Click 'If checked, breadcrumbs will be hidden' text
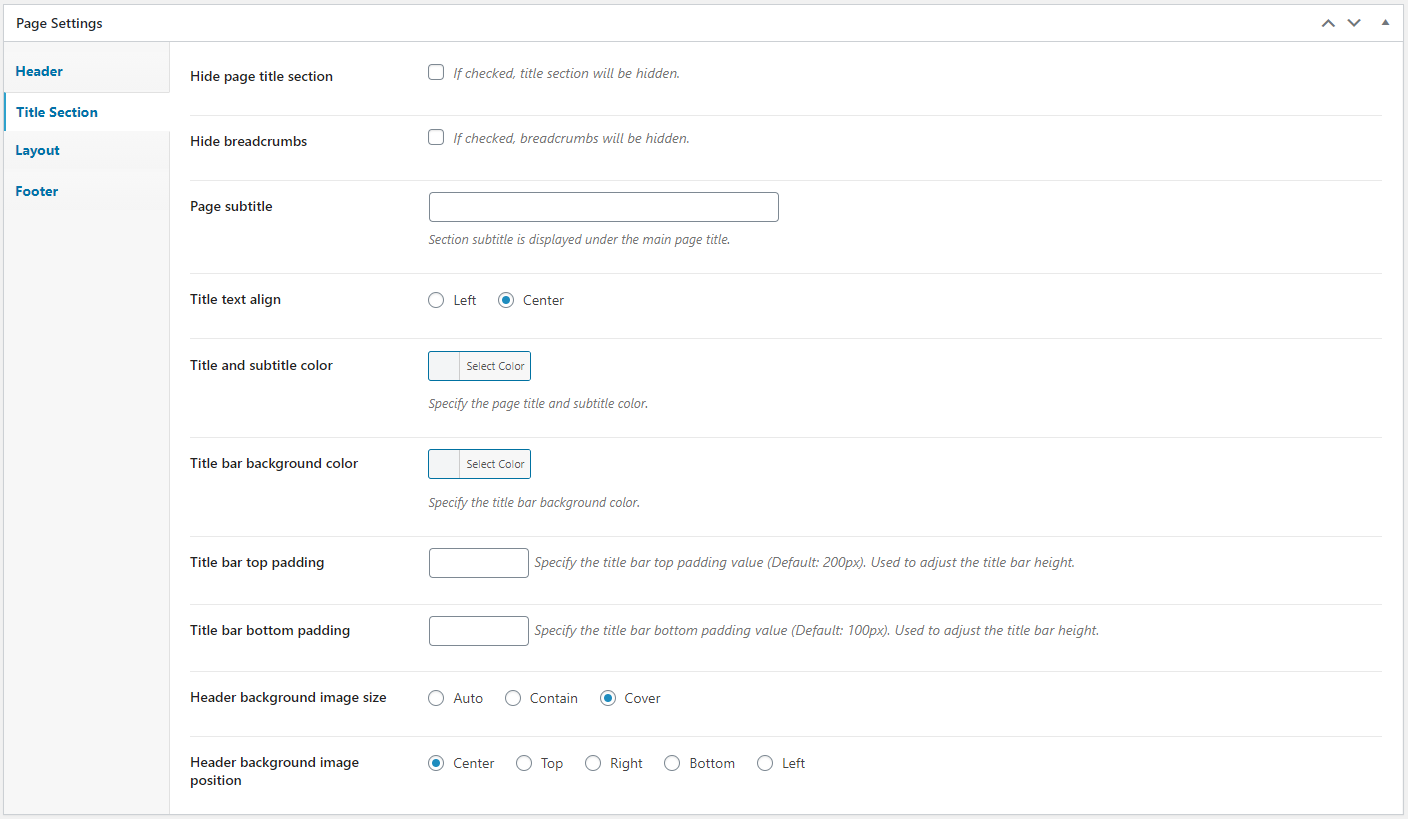 tap(571, 138)
